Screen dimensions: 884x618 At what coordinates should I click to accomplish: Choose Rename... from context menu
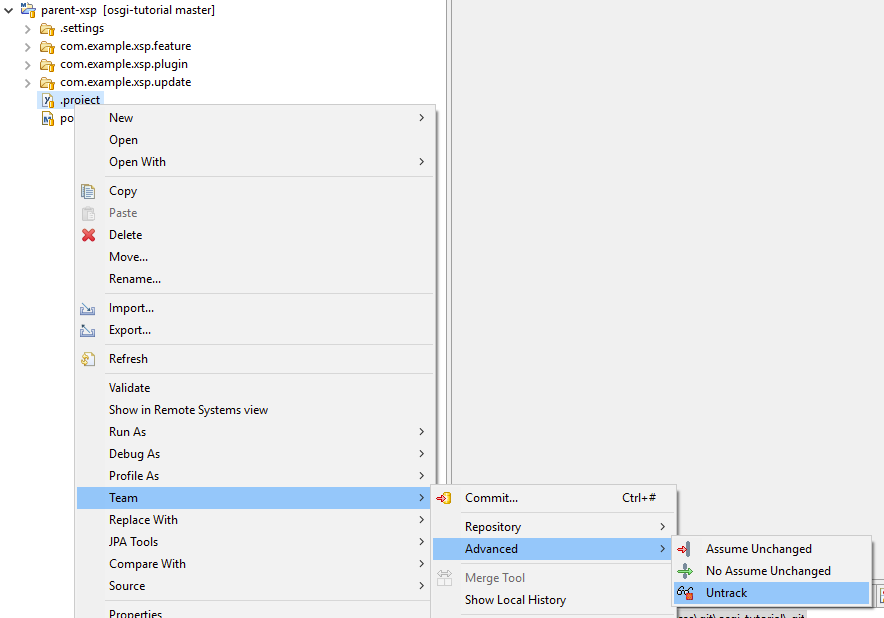[x=135, y=279]
